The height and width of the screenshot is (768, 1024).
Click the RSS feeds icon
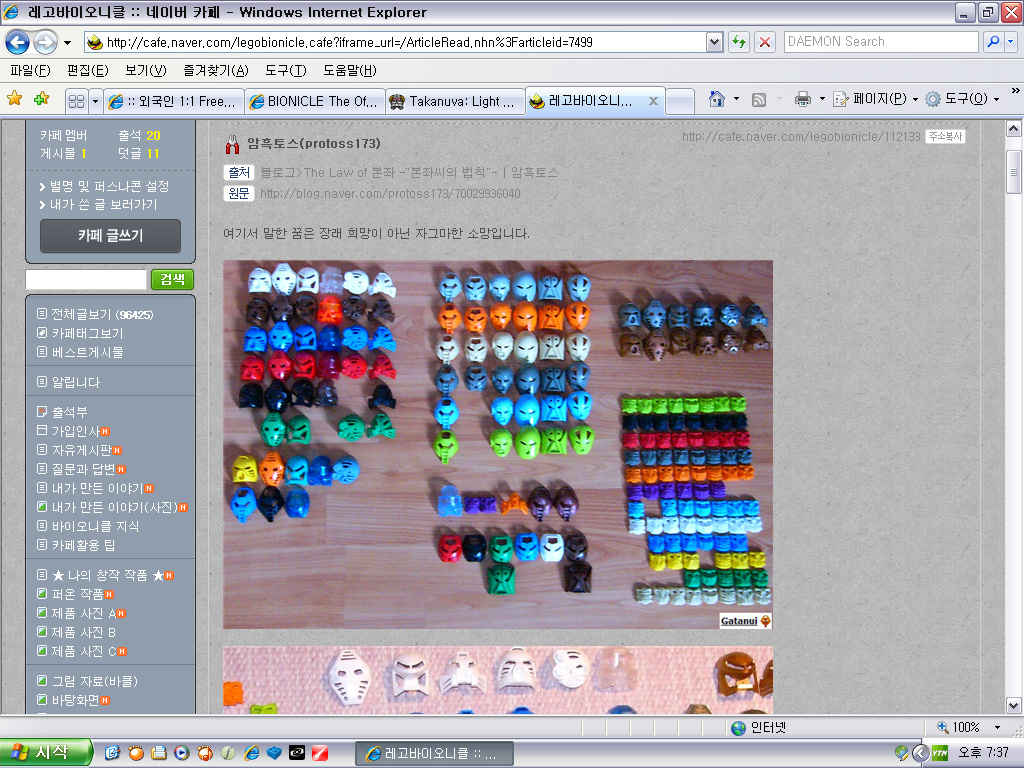(x=759, y=99)
